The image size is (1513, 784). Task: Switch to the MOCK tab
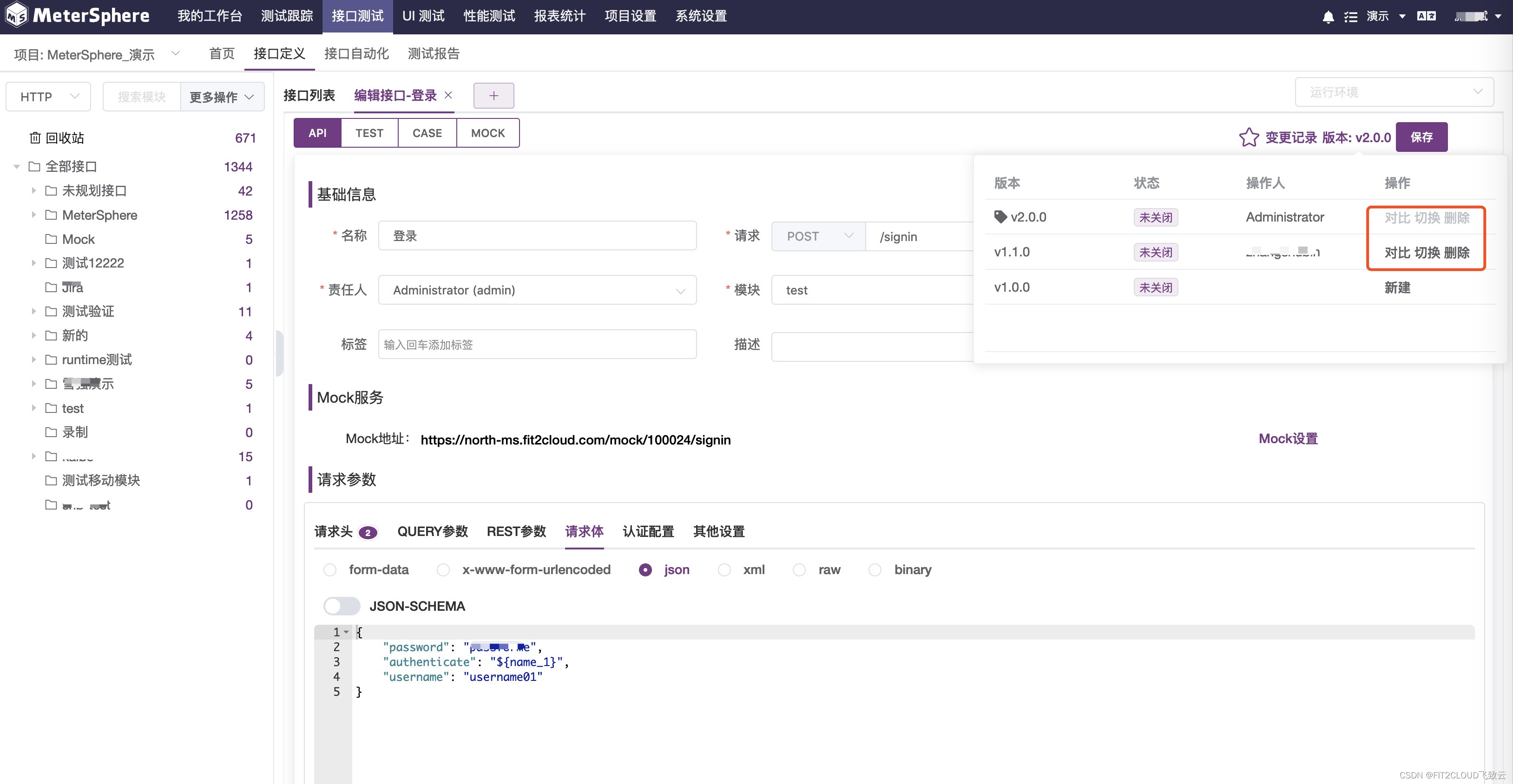[487, 133]
